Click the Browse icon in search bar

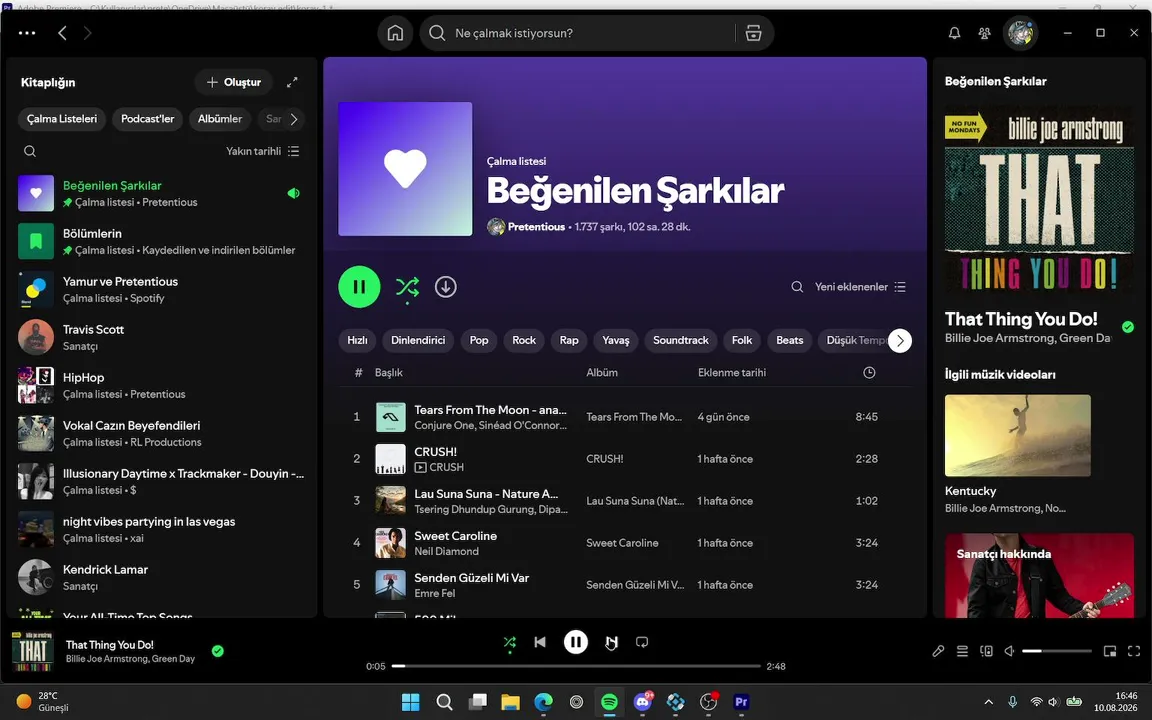click(753, 33)
